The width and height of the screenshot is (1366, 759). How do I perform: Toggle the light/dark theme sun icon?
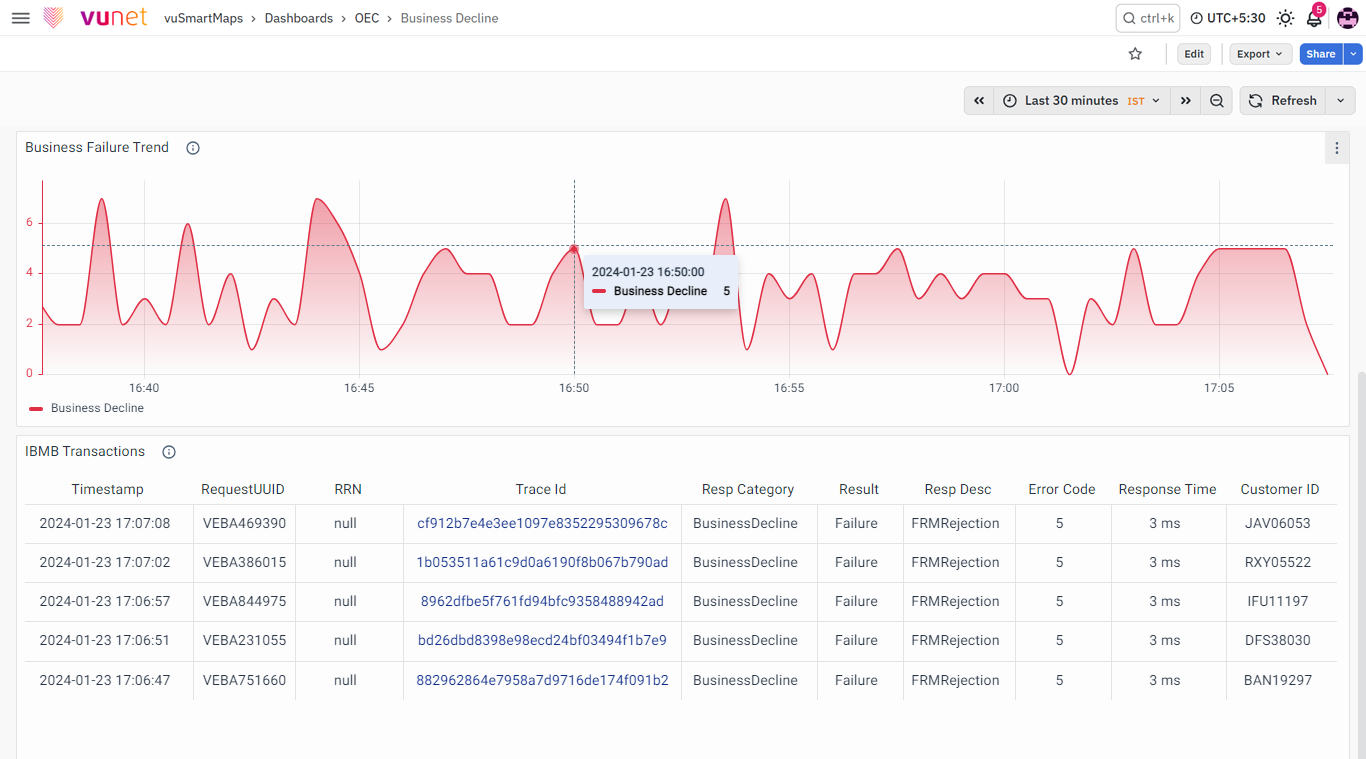click(x=1285, y=18)
